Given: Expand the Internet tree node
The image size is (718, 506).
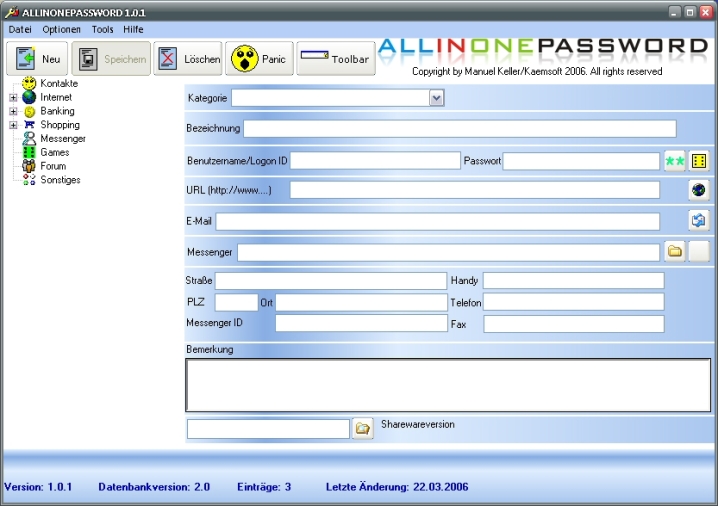Looking at the screenshot, I should [x=13, y=98].
